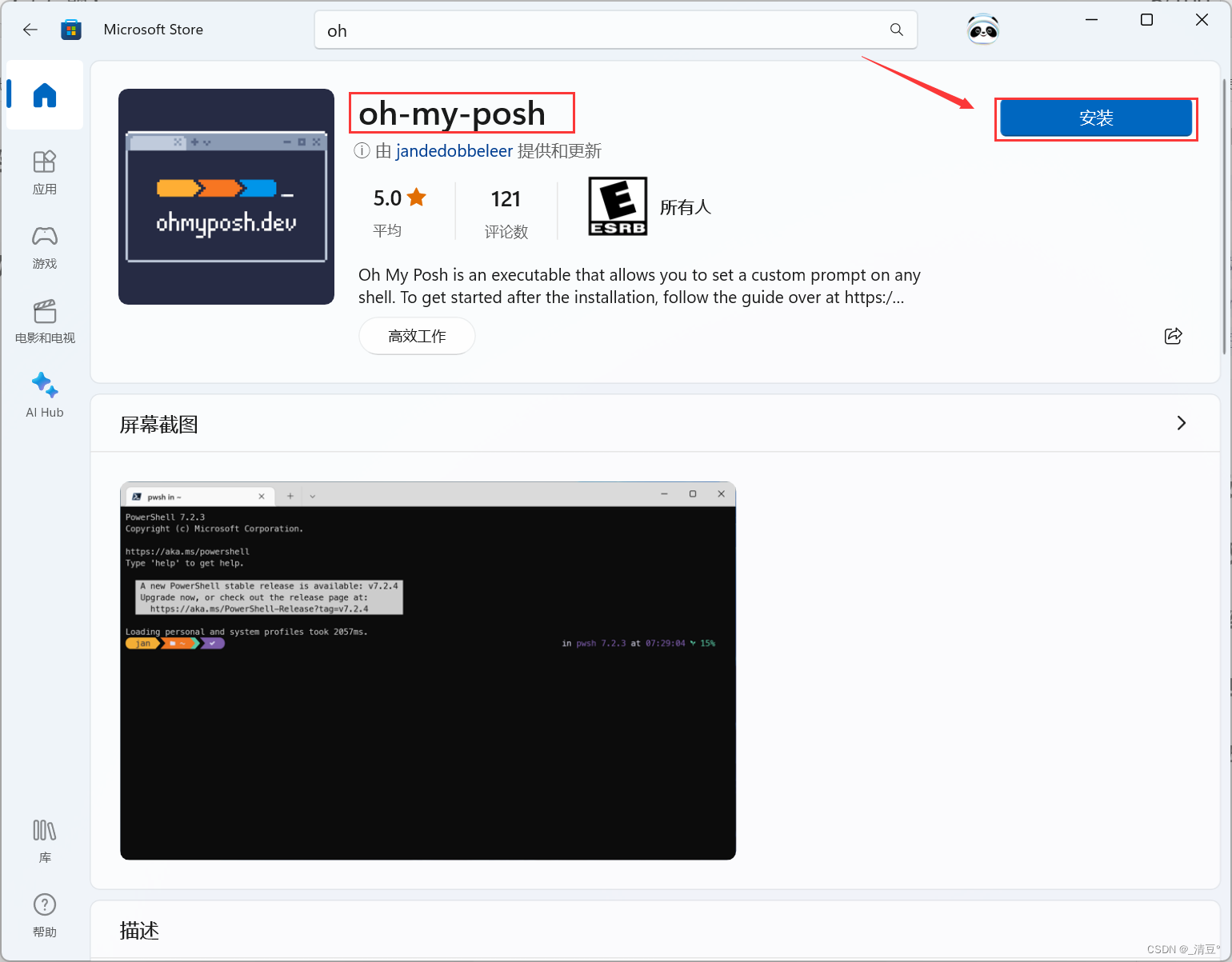Click the vertical page scrollbar
Screen dimensions: 1232x962
pyautogui.click(x=1225, y=216)
